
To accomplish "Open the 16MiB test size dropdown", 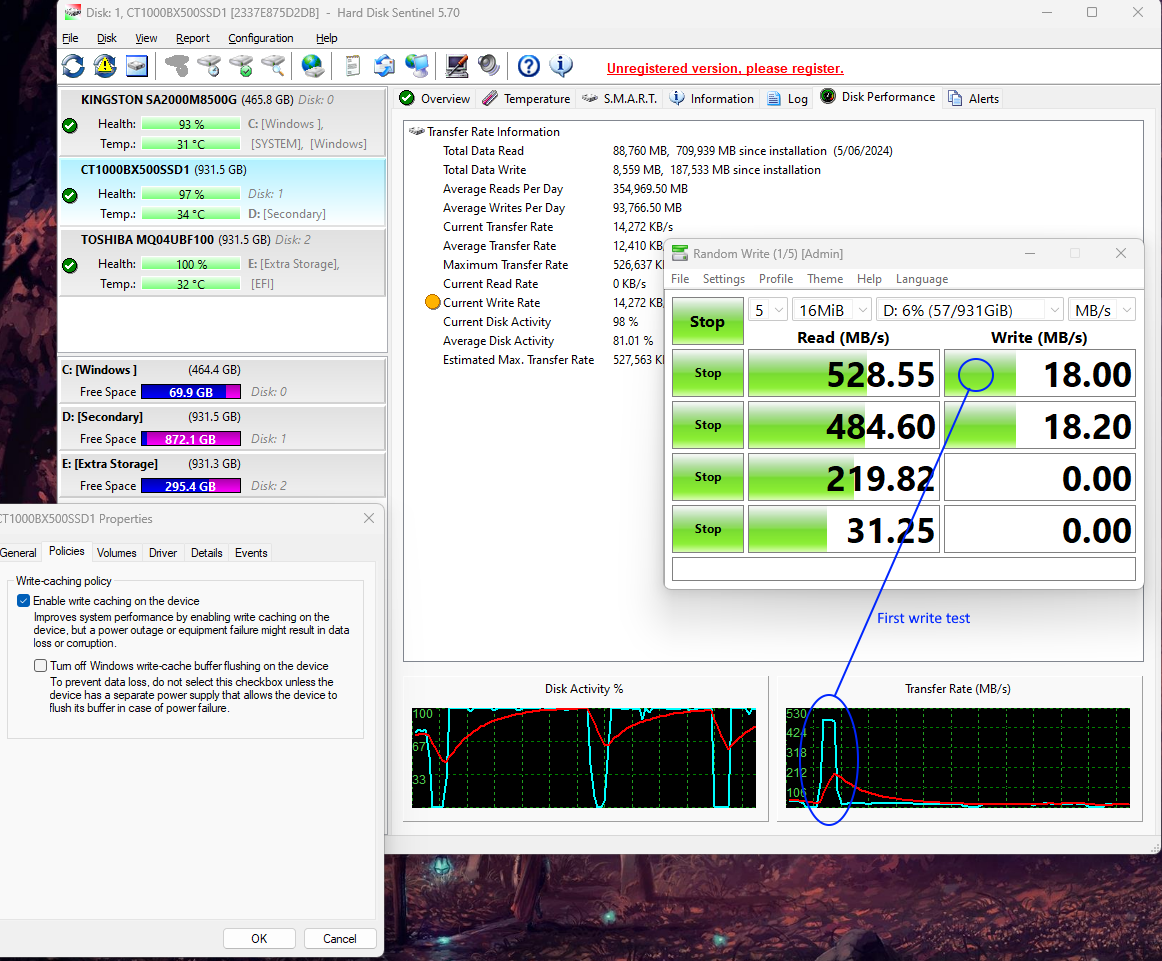I will 831,310.
